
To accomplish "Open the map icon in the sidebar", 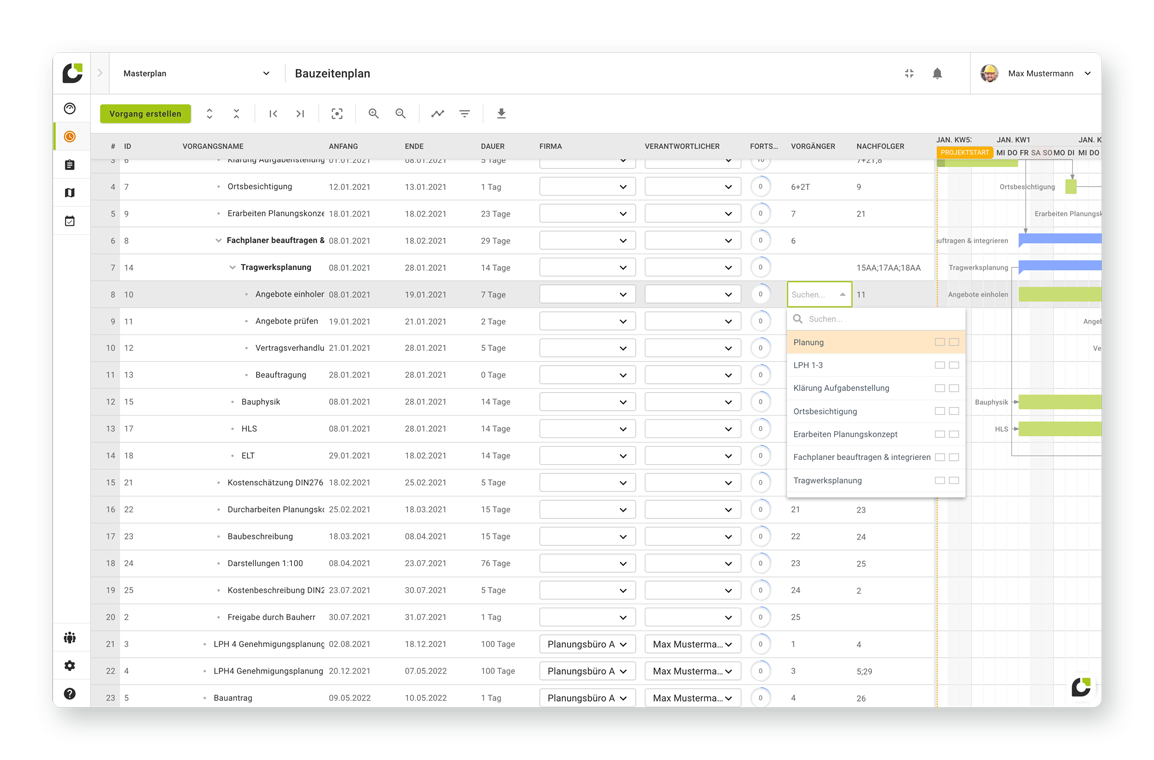I will pos(70,193).
